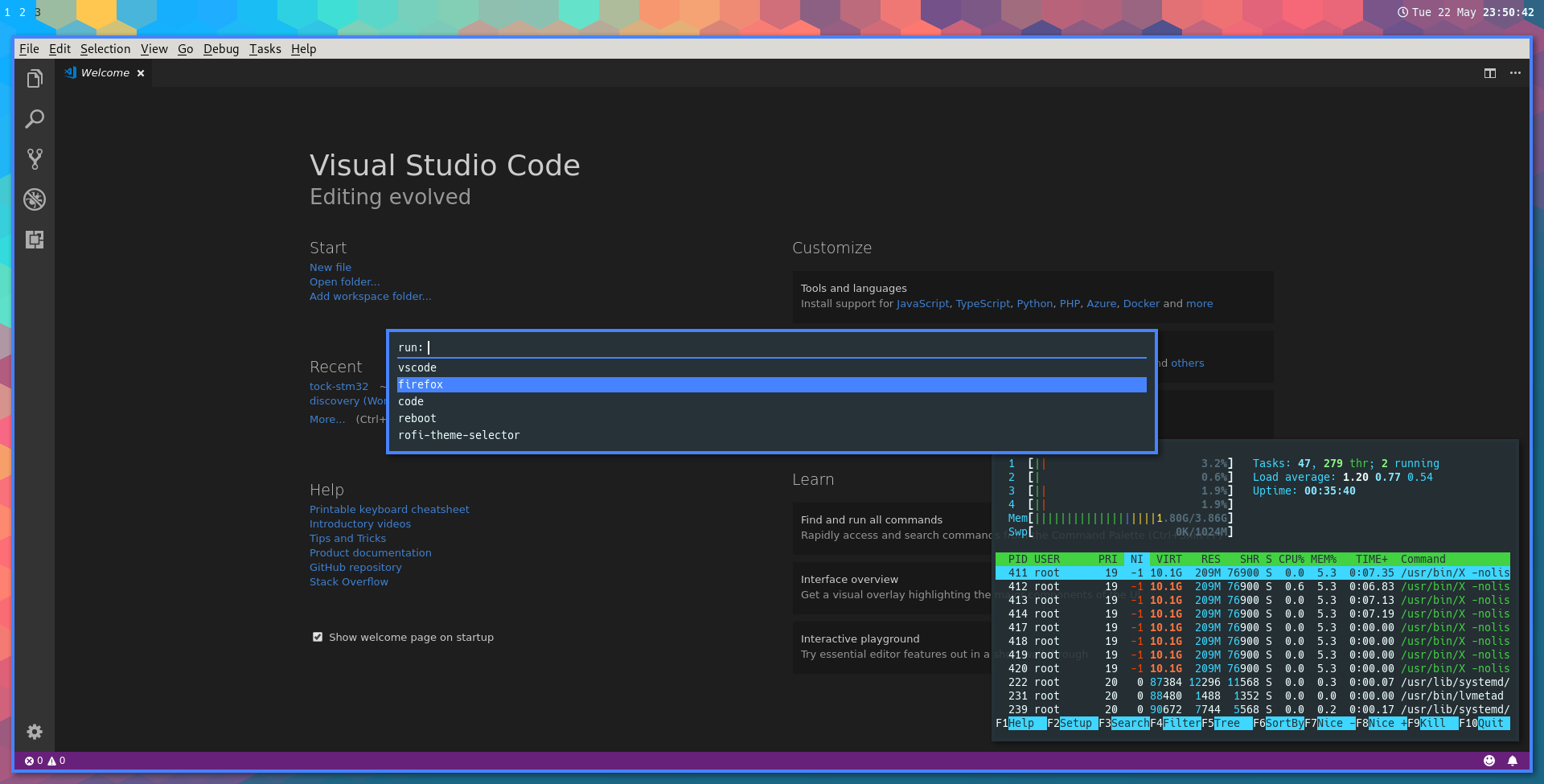Click the Python language link

coord(1035,304)
